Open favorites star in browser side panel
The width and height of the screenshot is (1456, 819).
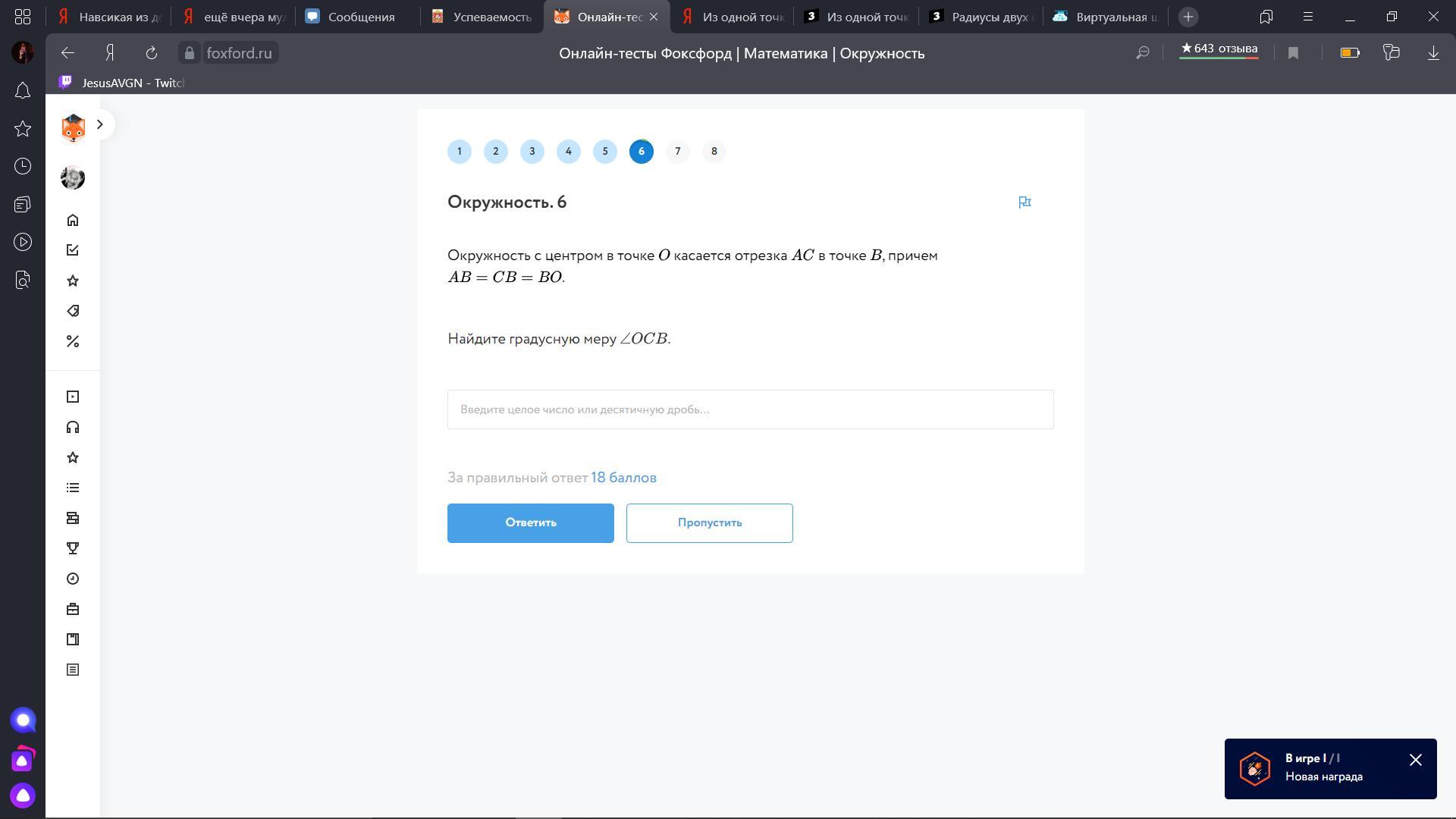click(23, 129)
